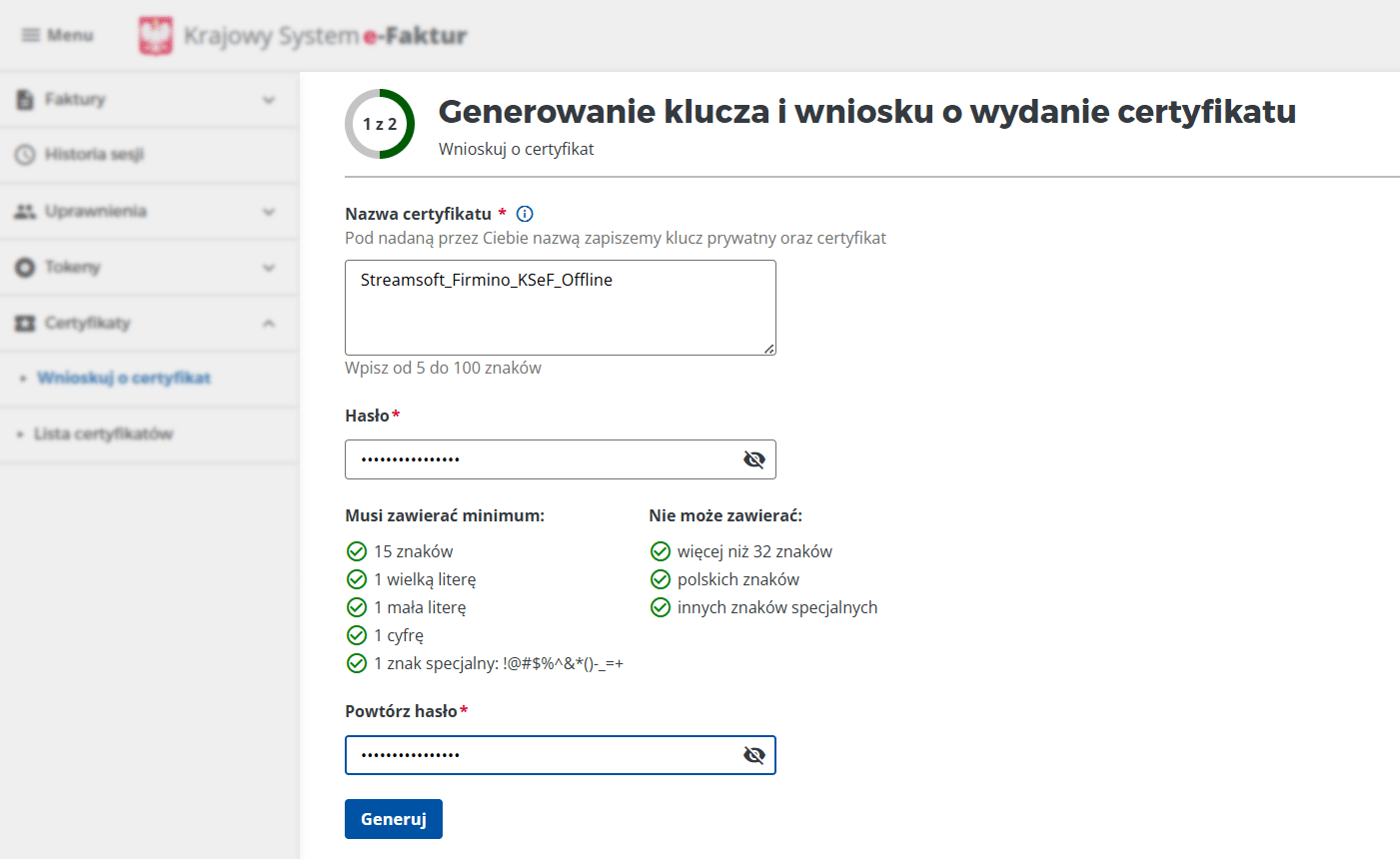This screenshot has height=859, width=1400.
Task: Select the Historia sesji clock icon
Action: point(23,155)
